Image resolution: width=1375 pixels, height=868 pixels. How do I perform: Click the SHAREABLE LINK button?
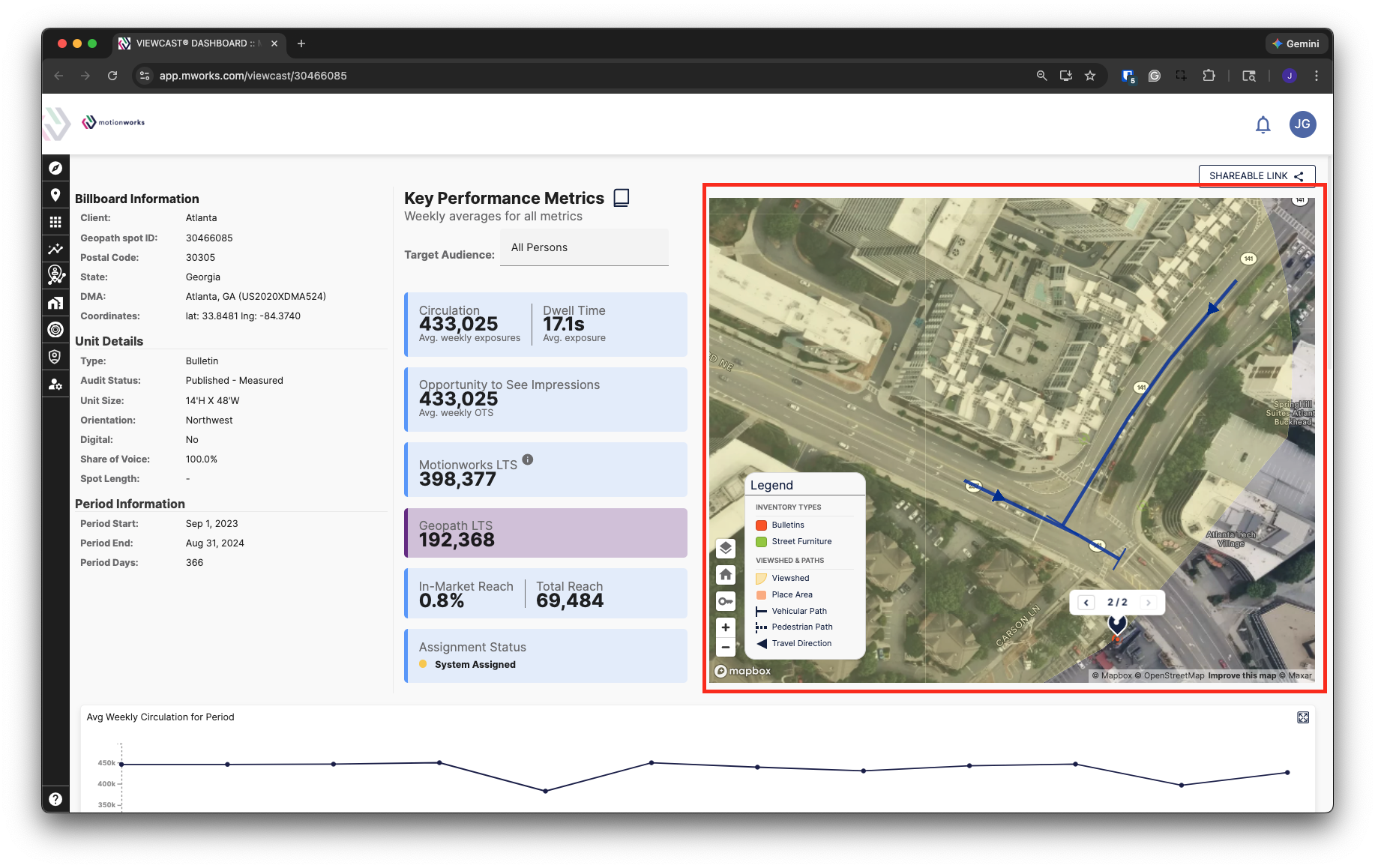click(x=1257, y=175)
